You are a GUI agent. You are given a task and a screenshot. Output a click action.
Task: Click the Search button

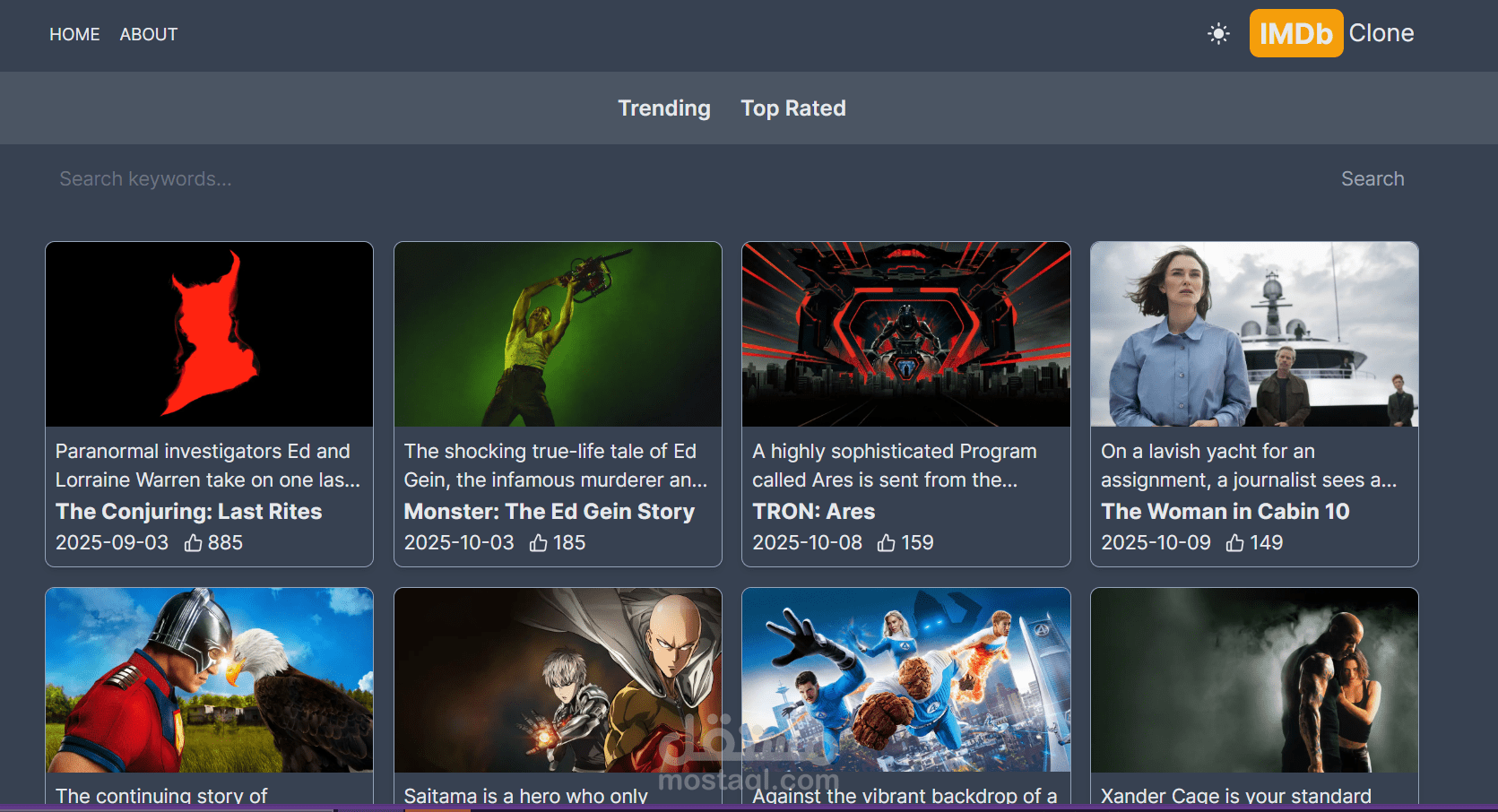[1372, 179]
